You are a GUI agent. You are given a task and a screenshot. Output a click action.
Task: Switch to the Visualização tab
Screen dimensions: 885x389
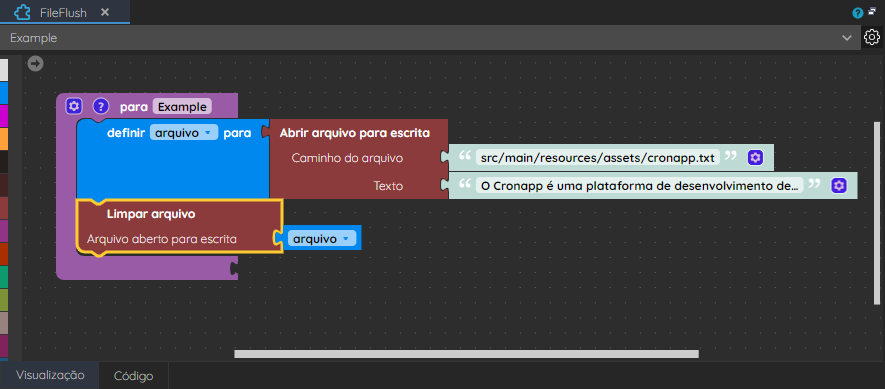pyautogui.click(x=50, y=375)
